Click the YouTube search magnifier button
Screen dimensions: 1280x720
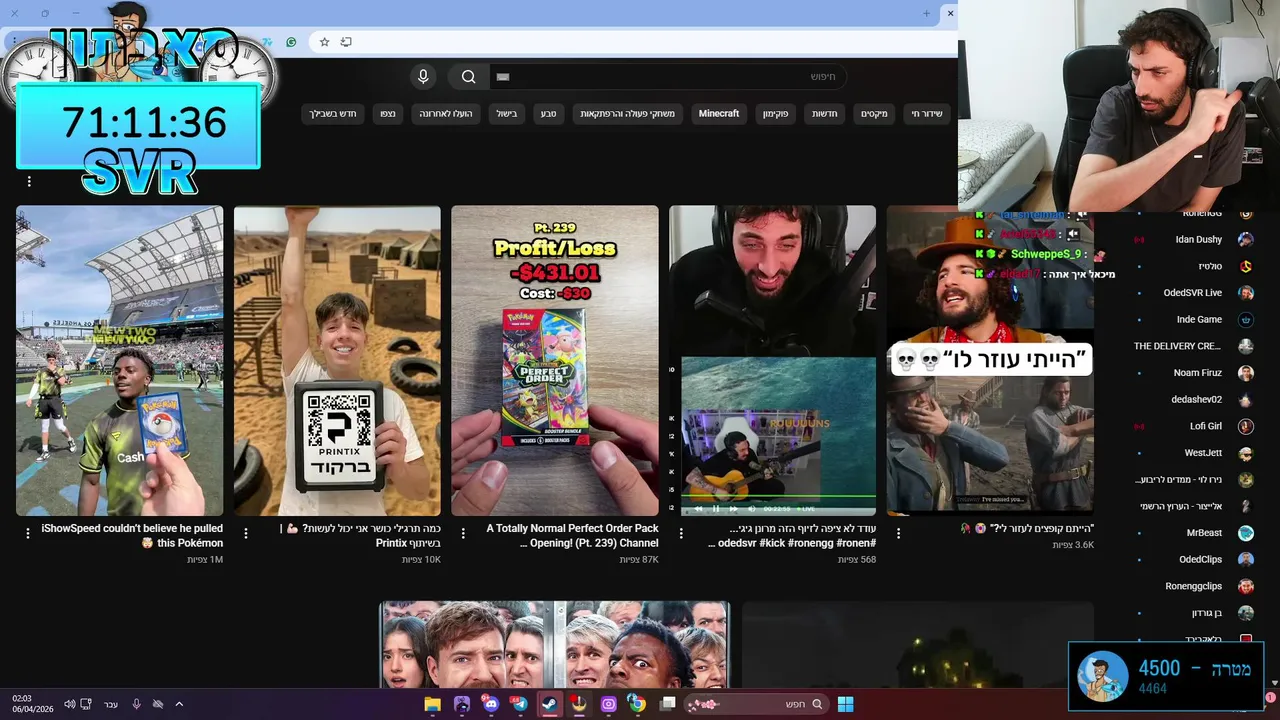pos(468,77)
